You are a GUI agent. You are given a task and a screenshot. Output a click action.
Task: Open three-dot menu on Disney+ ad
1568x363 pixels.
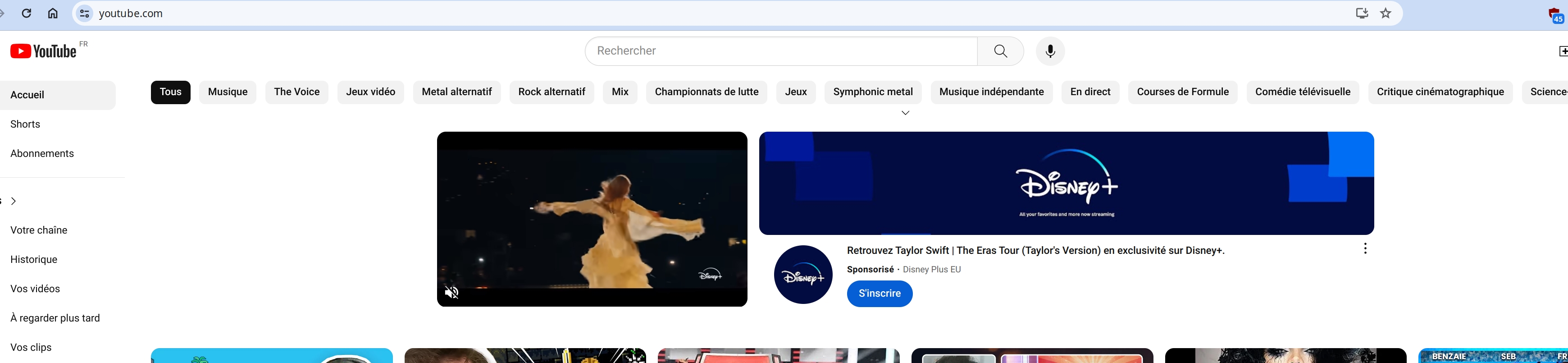point(1365,248)
